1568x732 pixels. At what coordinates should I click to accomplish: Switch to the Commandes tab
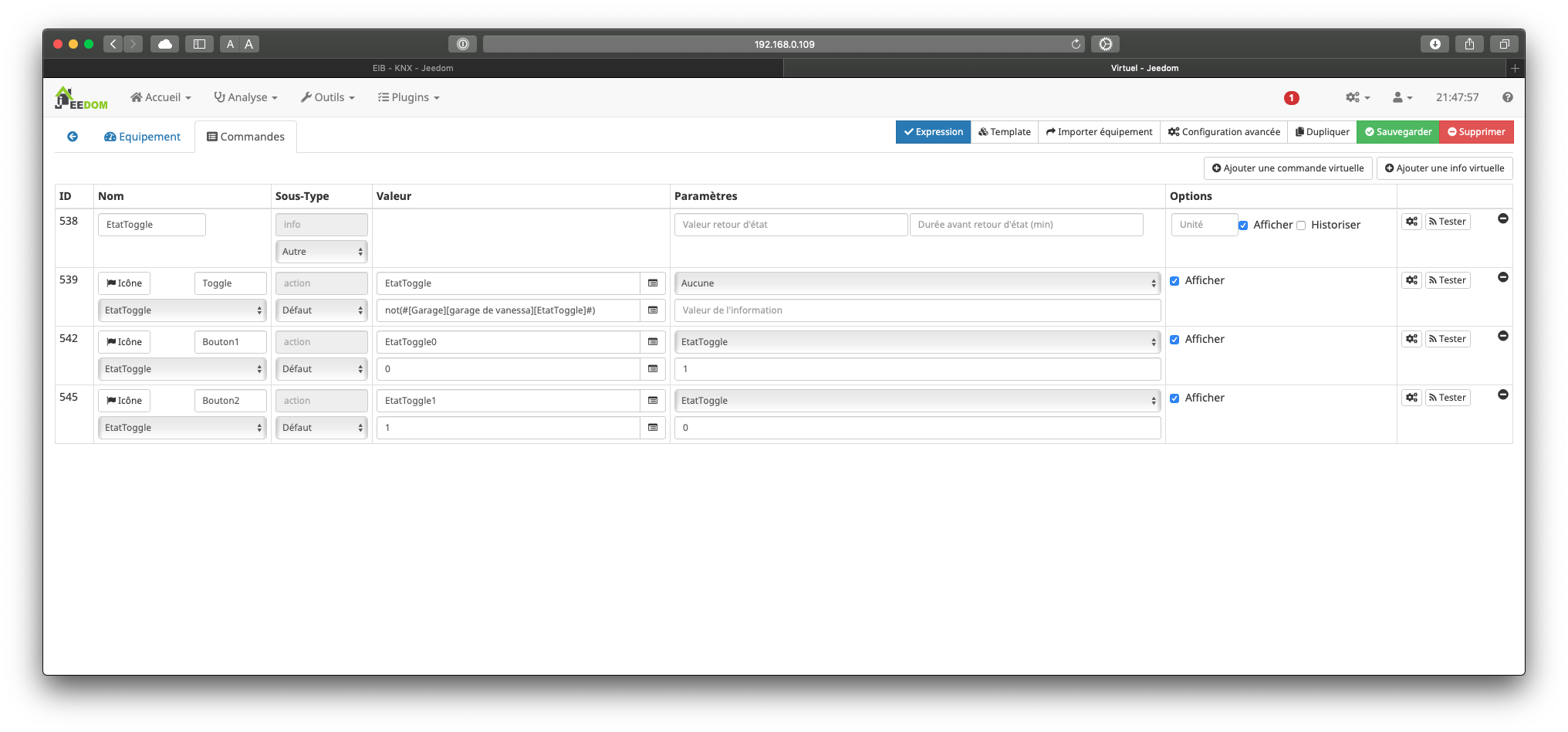pyautogui.click(x=245, y=137)
